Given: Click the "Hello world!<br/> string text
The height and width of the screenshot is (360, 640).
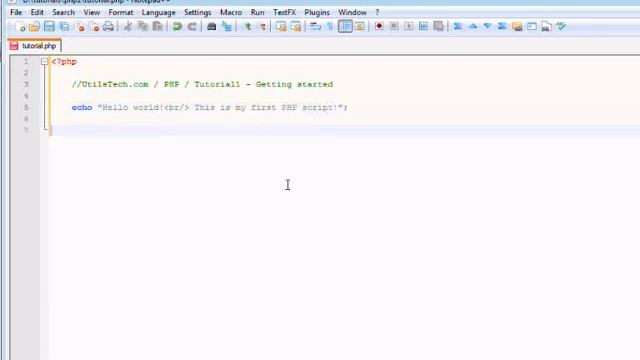Looking at the screenshot, I should click(143, 107).
